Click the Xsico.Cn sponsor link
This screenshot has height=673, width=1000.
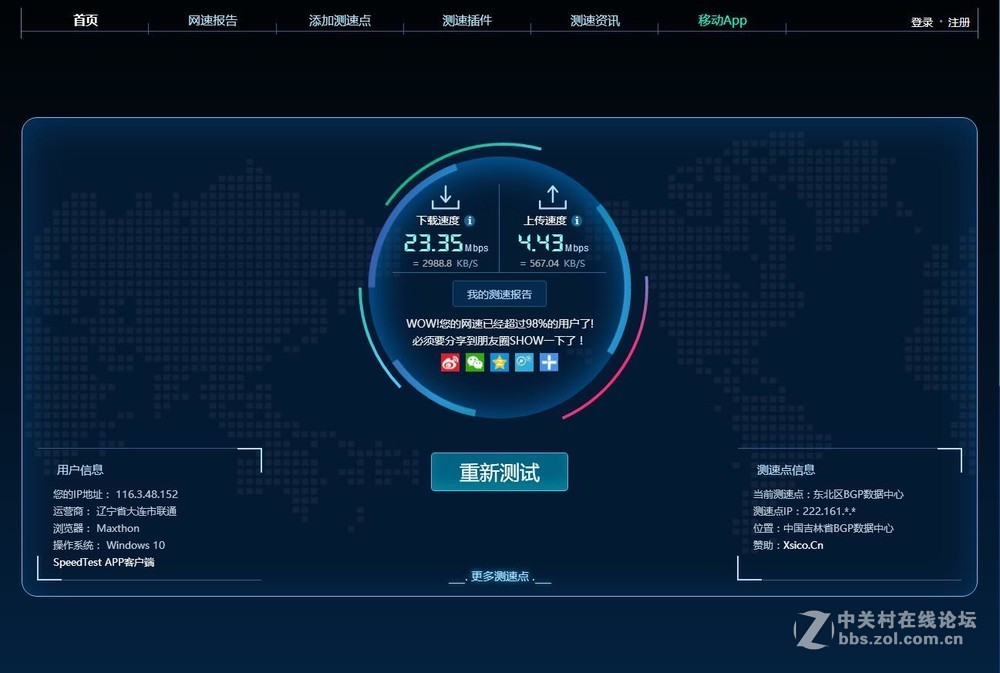click(803, 545)
